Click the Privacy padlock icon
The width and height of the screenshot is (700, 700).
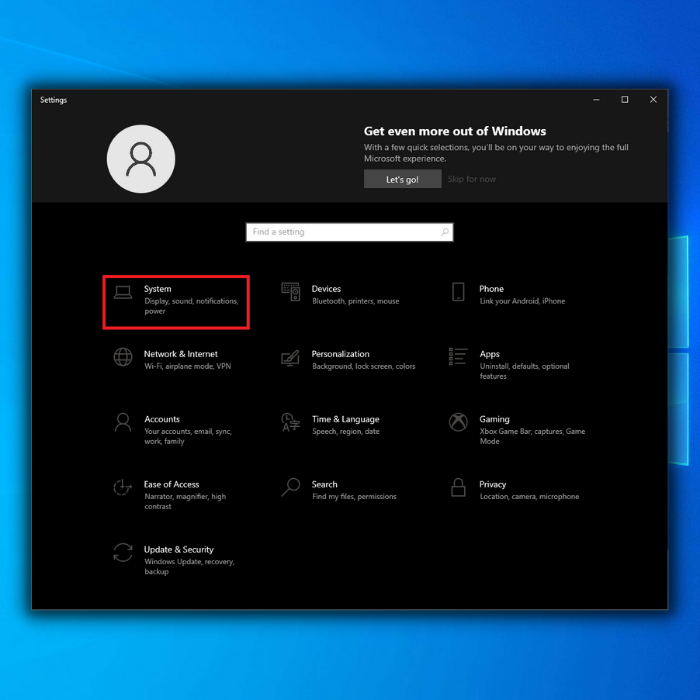click(458, 488)
